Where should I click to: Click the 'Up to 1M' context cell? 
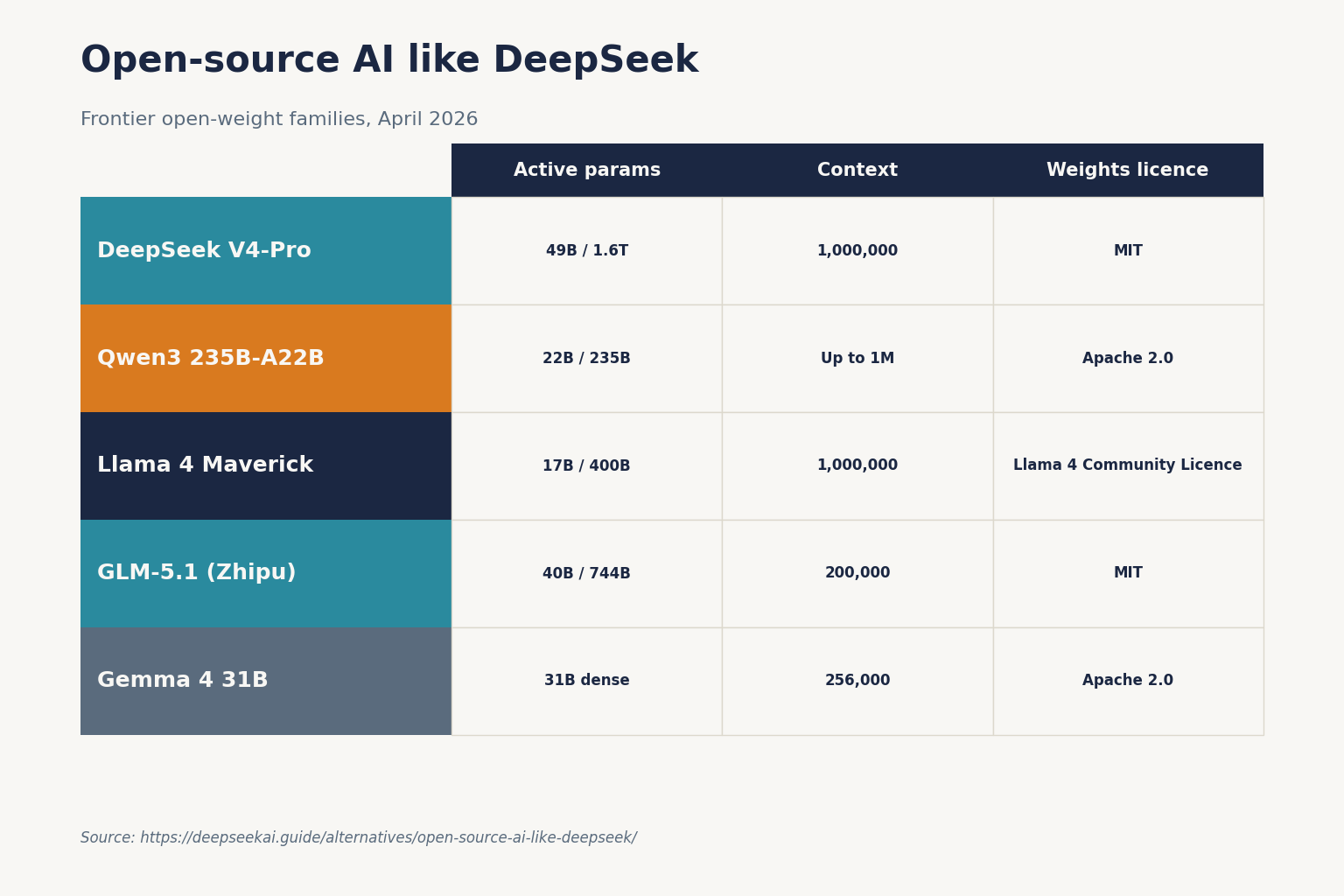coord(857,359)
